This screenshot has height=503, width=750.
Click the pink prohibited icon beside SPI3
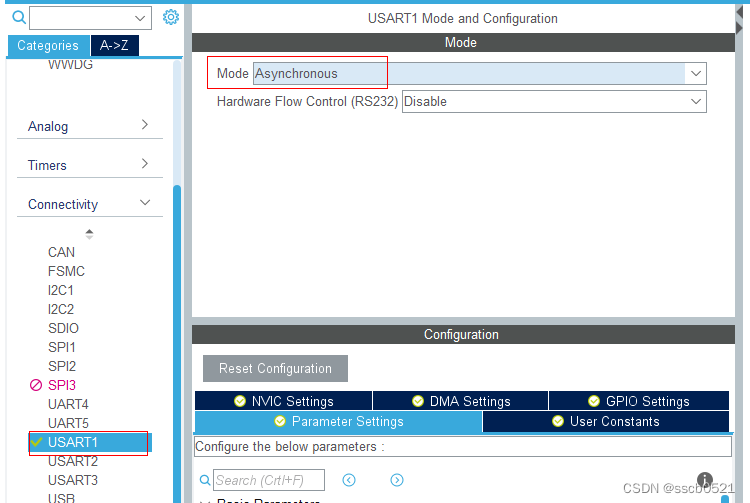click(x=36, y=385)
